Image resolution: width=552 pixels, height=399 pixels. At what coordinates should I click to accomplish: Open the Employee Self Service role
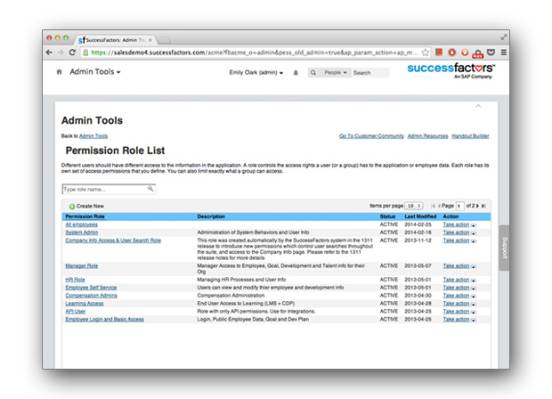click(x=91, y=288)
